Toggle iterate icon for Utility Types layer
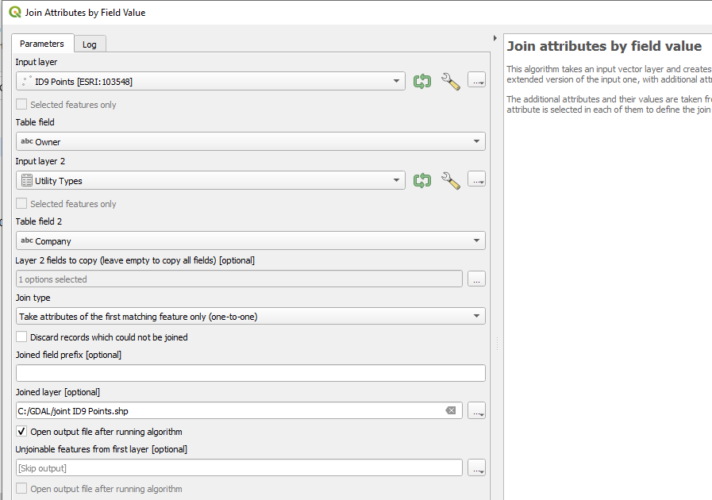 coord(422,180)
